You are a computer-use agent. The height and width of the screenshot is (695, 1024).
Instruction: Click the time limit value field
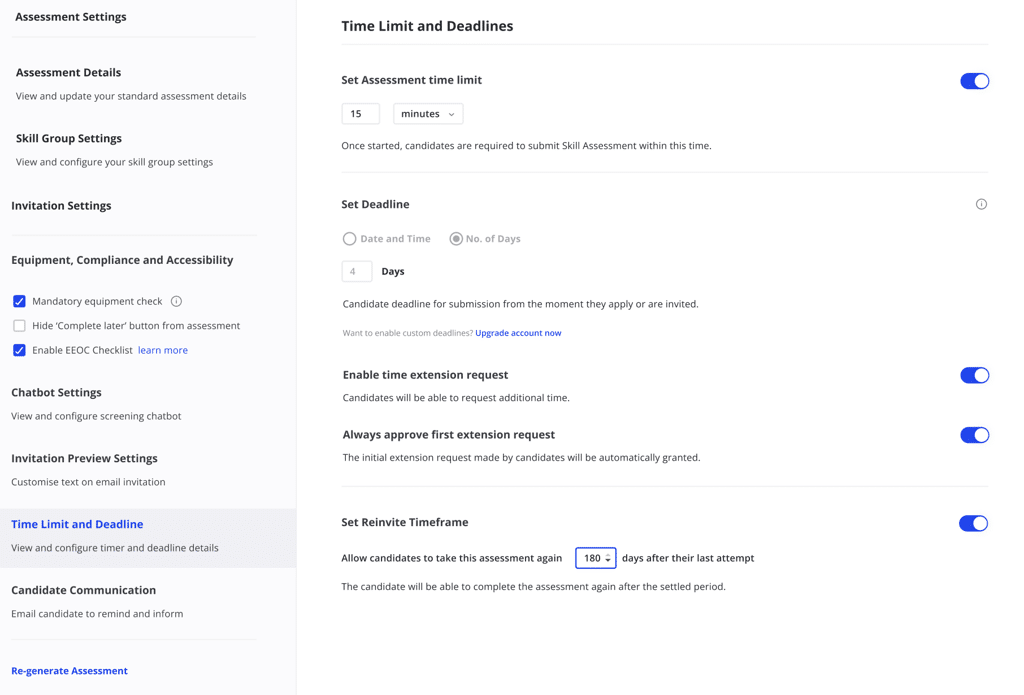[360, 114]
